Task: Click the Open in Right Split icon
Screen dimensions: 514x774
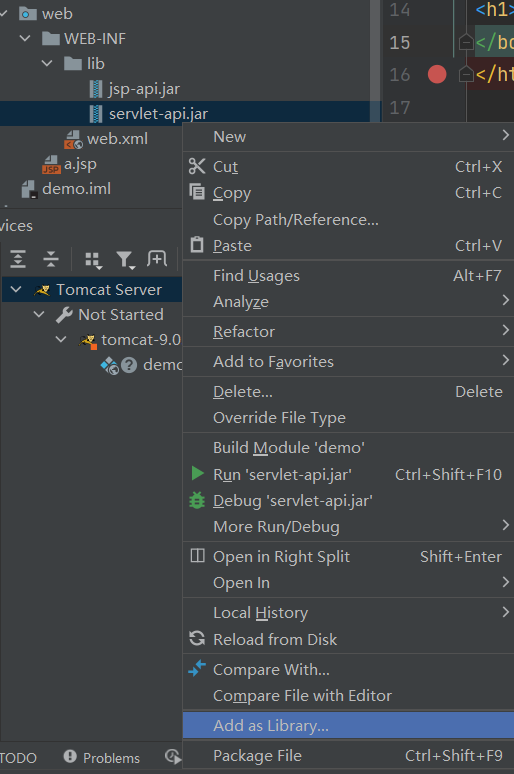Action: tap(198, 556)
